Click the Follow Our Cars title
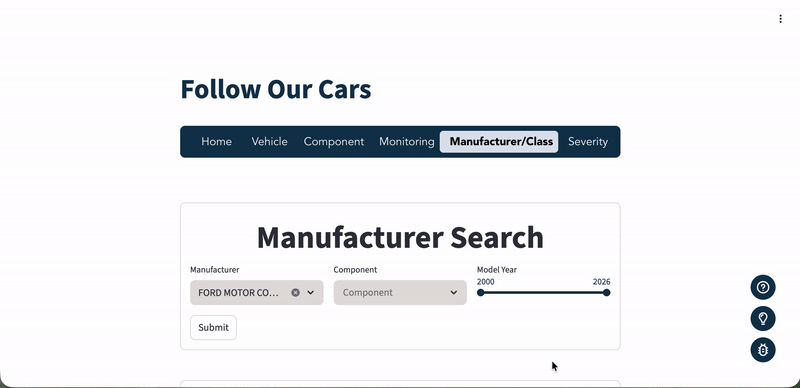The height and width of the screenshot is (388, 800). click(276, 89)
